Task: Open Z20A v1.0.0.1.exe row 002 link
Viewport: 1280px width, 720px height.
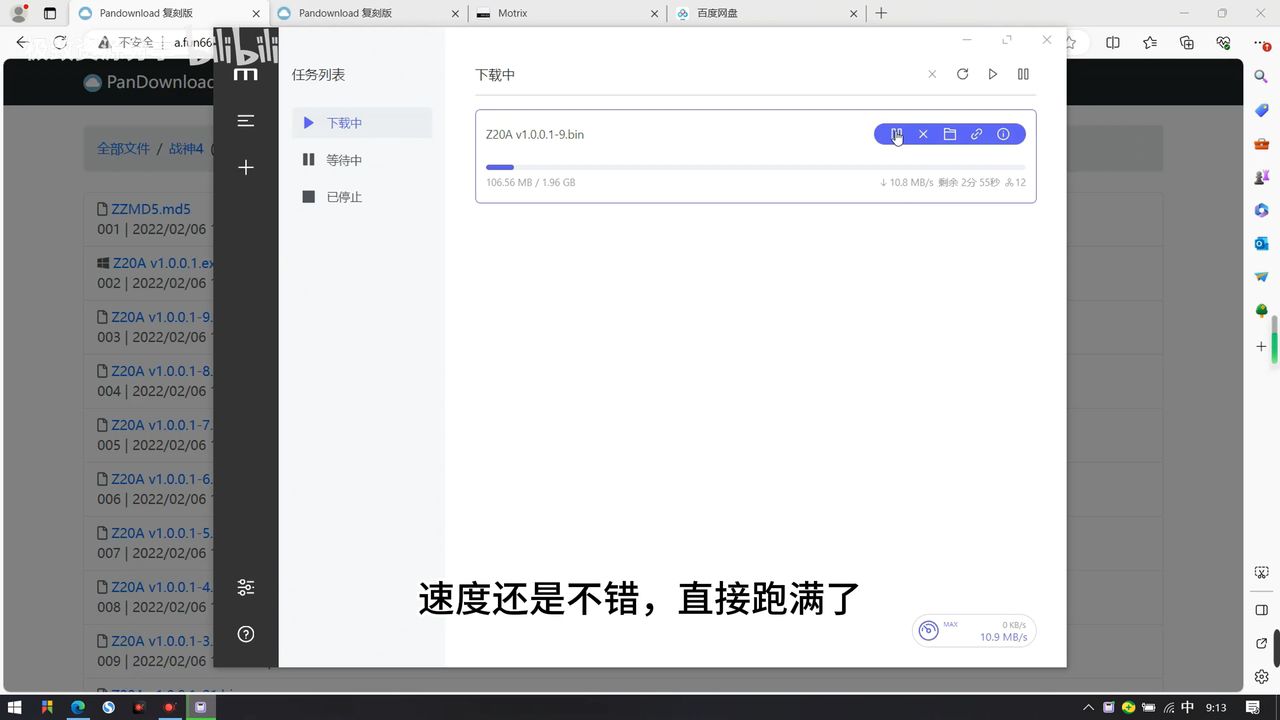Action: click(162, 263)
